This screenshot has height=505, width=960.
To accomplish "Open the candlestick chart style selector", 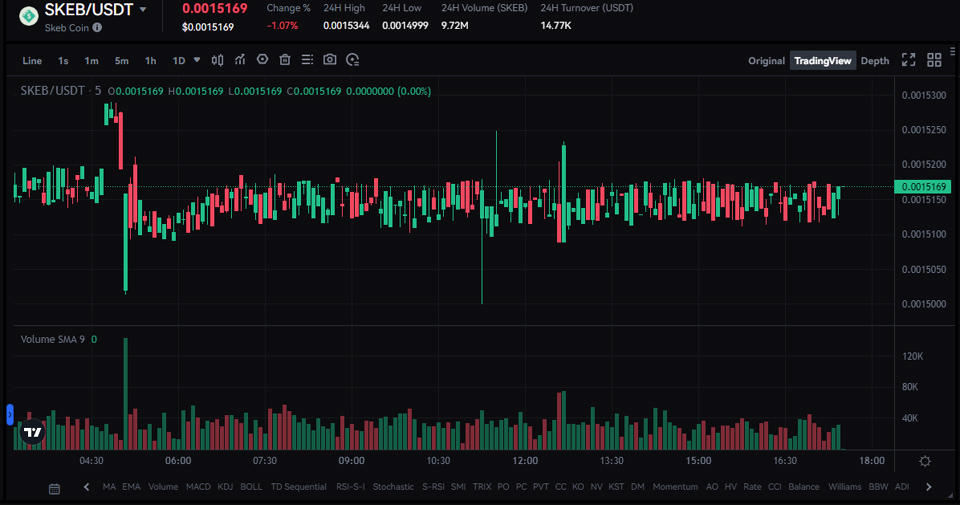I will point(218,60).
